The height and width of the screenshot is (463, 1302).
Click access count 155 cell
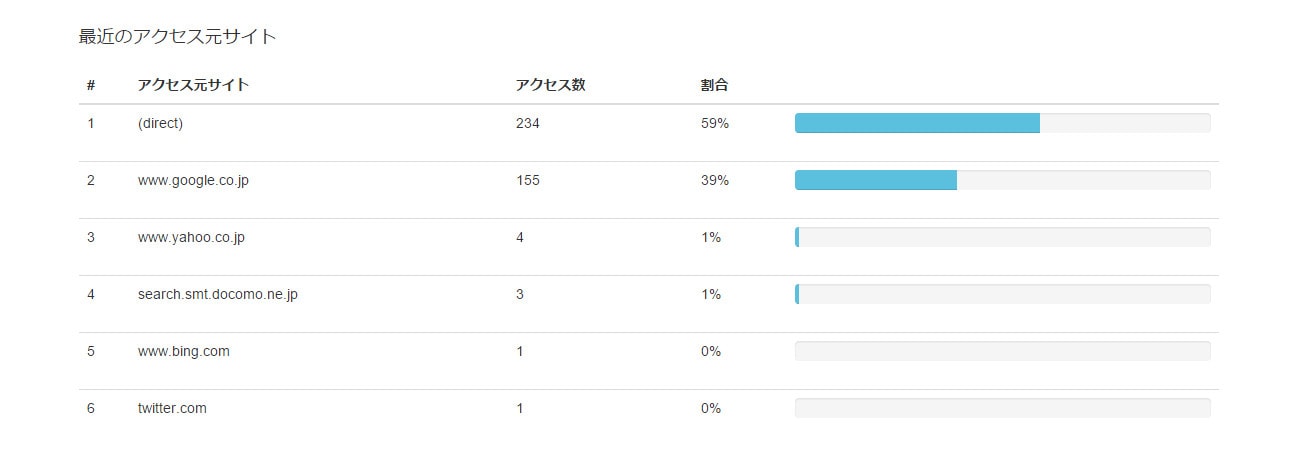pyautogui.click(x=527, y=180)
